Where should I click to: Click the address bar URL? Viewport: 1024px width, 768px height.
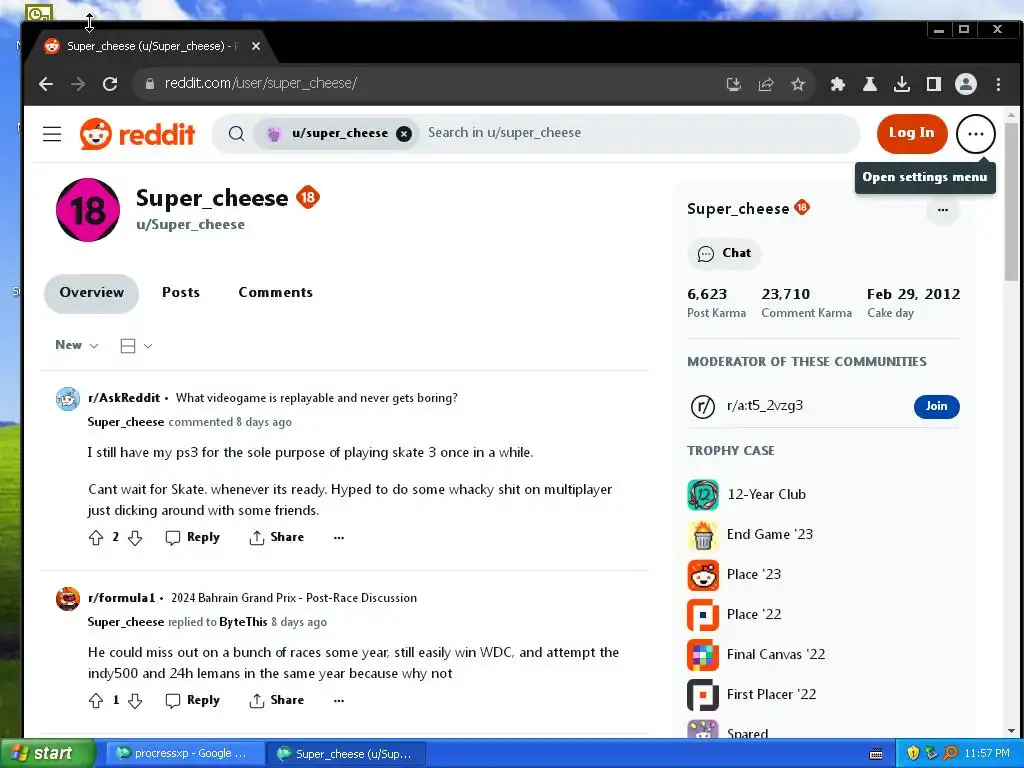tap(261, 84)
